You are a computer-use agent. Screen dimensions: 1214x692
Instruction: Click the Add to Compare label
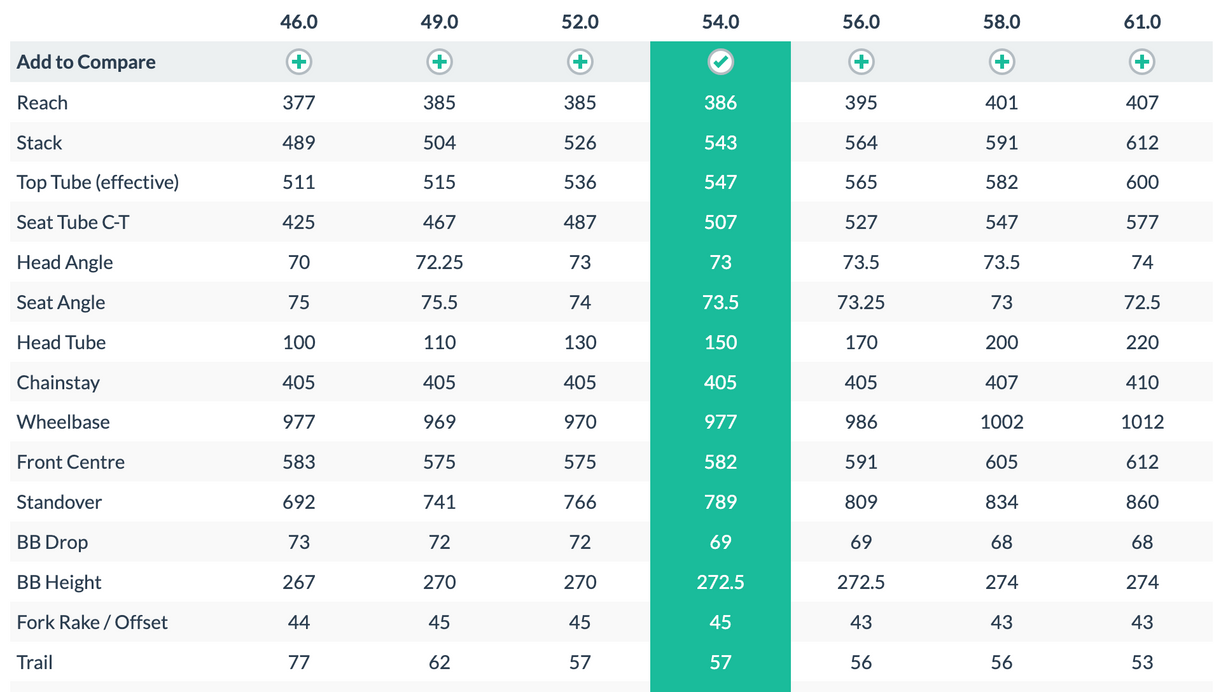click(86, 62)
